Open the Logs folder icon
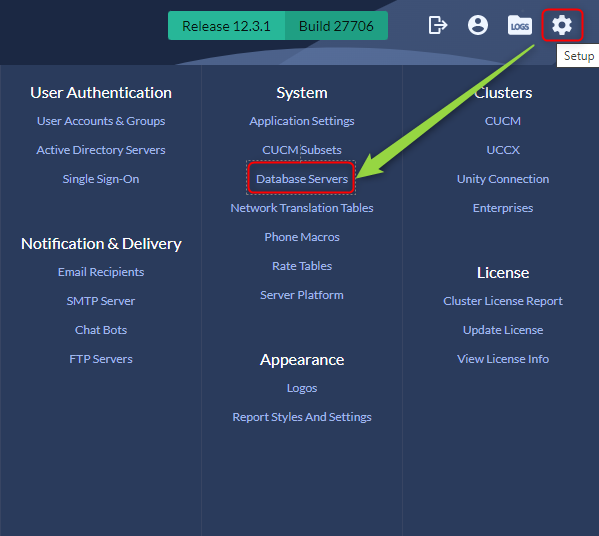 pyautogui.click(x=520, y=25)
